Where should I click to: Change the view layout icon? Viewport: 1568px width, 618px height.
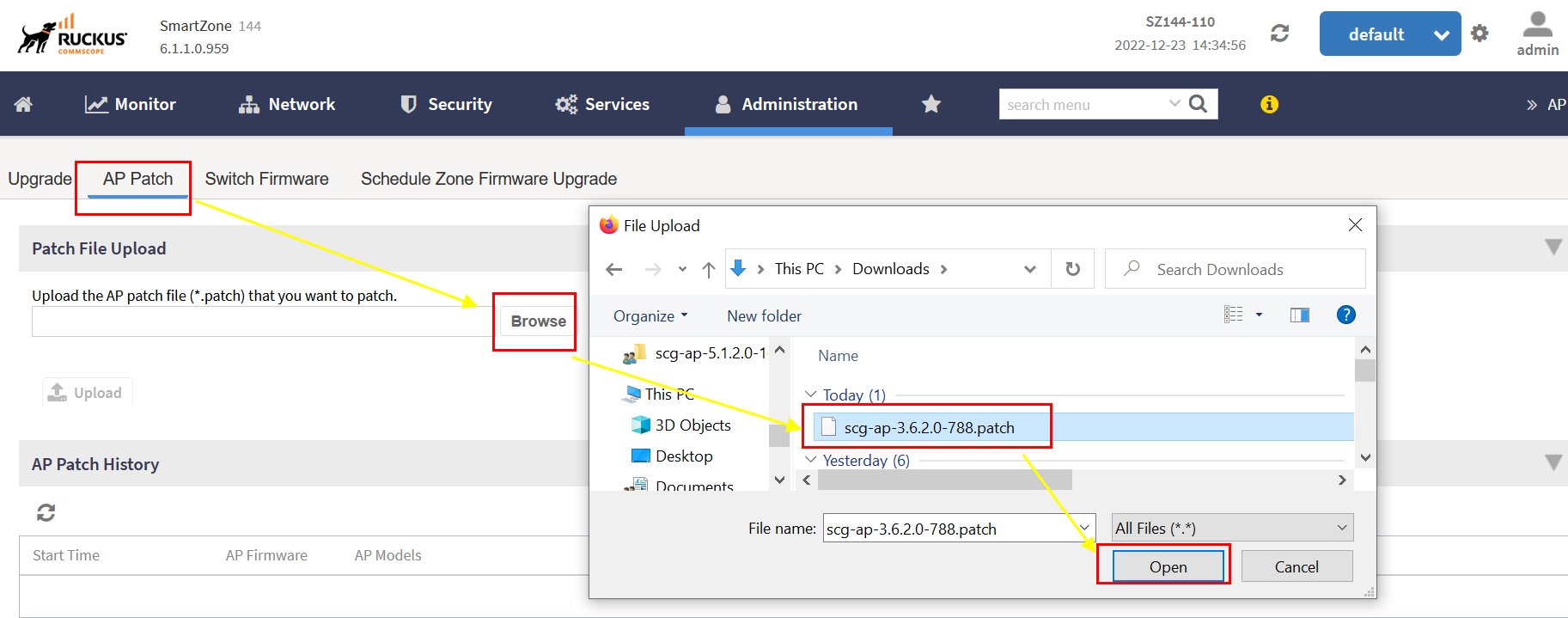[x=1234, y=315]
